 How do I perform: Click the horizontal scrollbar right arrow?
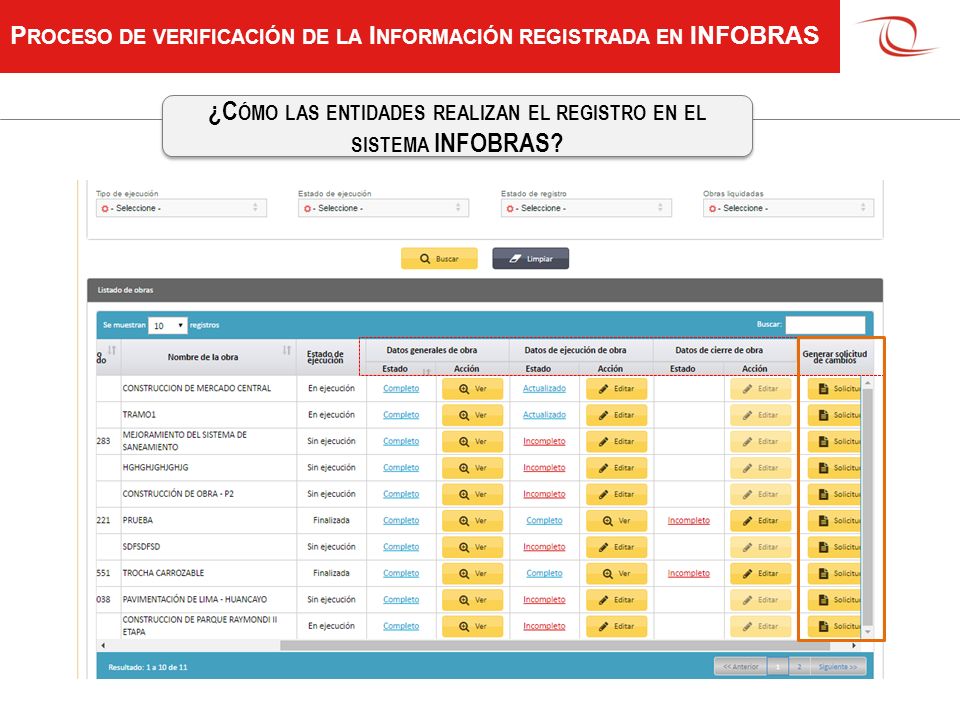click(x=854, y=646)
